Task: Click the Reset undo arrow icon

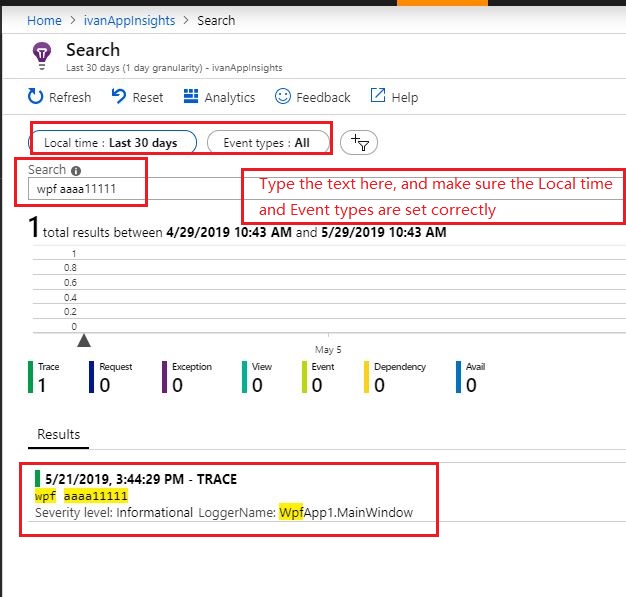Action: (x=119, y=96)
